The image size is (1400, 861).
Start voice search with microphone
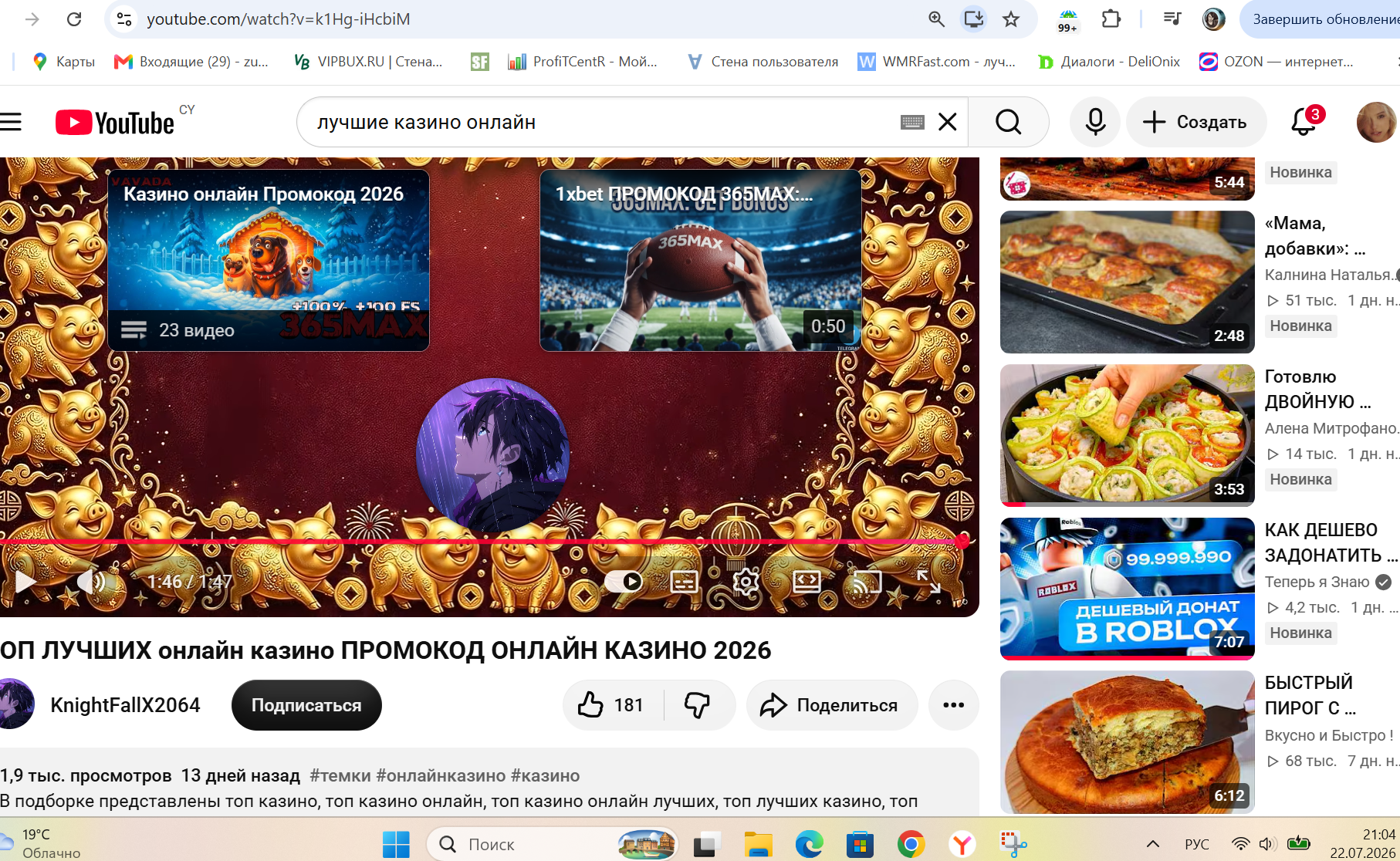click(x=1095, y=122)
